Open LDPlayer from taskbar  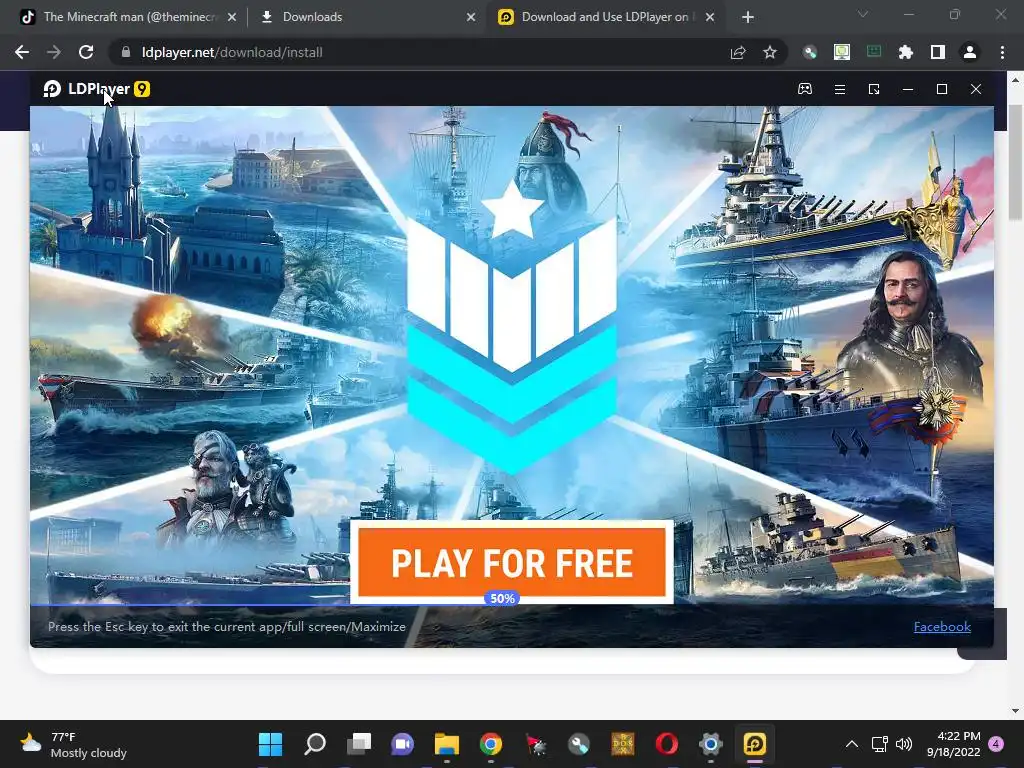754,744
